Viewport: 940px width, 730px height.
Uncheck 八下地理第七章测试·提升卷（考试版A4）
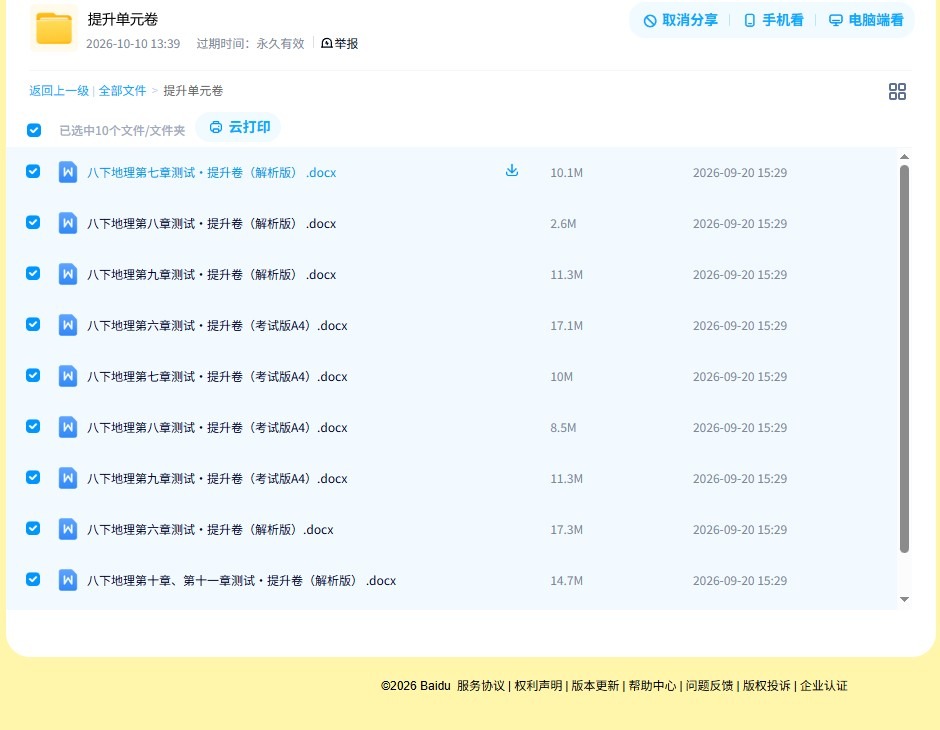[x=33, y=375]
